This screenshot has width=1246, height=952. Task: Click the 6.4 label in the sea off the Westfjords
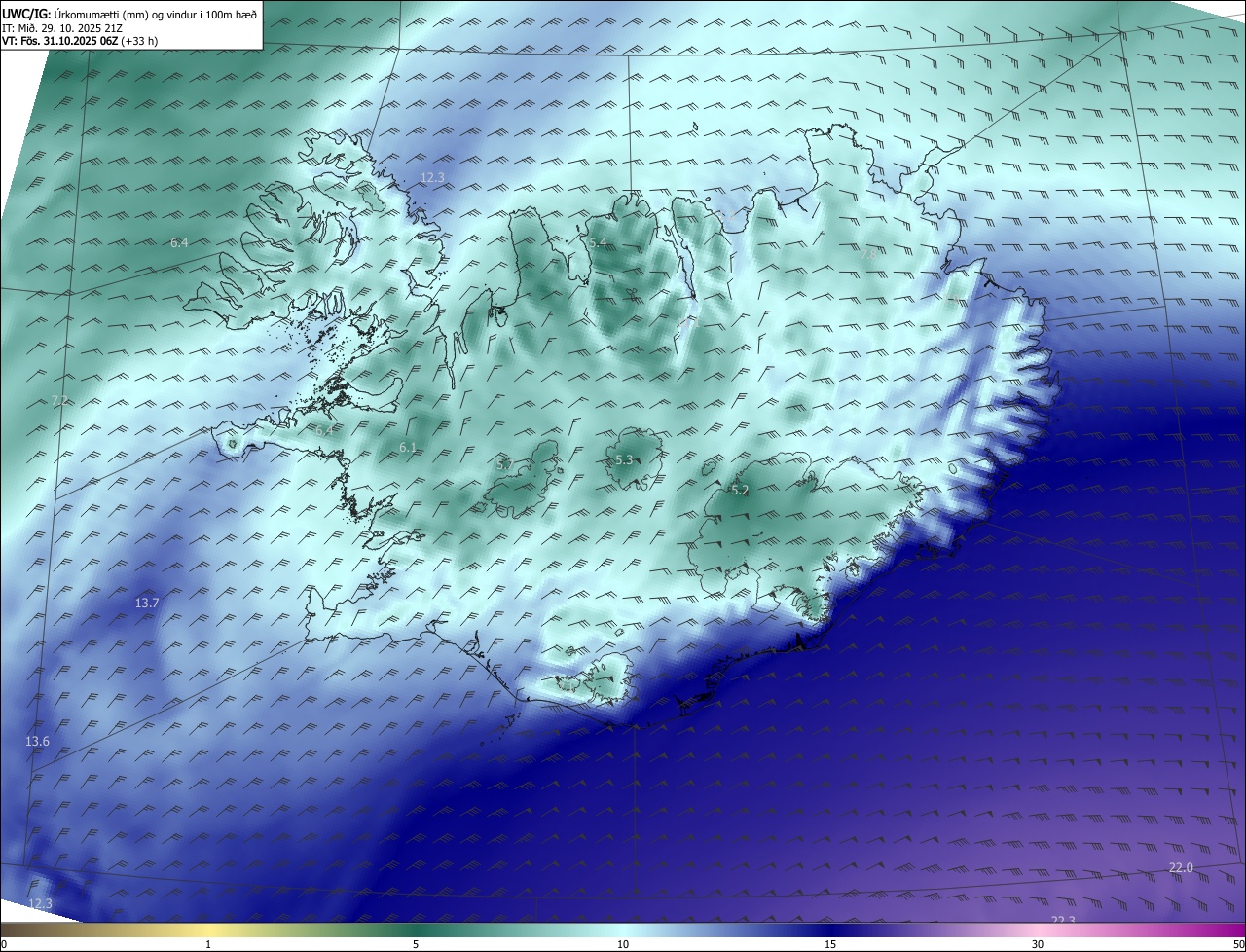pyautogui.click(x=179, y=242)
